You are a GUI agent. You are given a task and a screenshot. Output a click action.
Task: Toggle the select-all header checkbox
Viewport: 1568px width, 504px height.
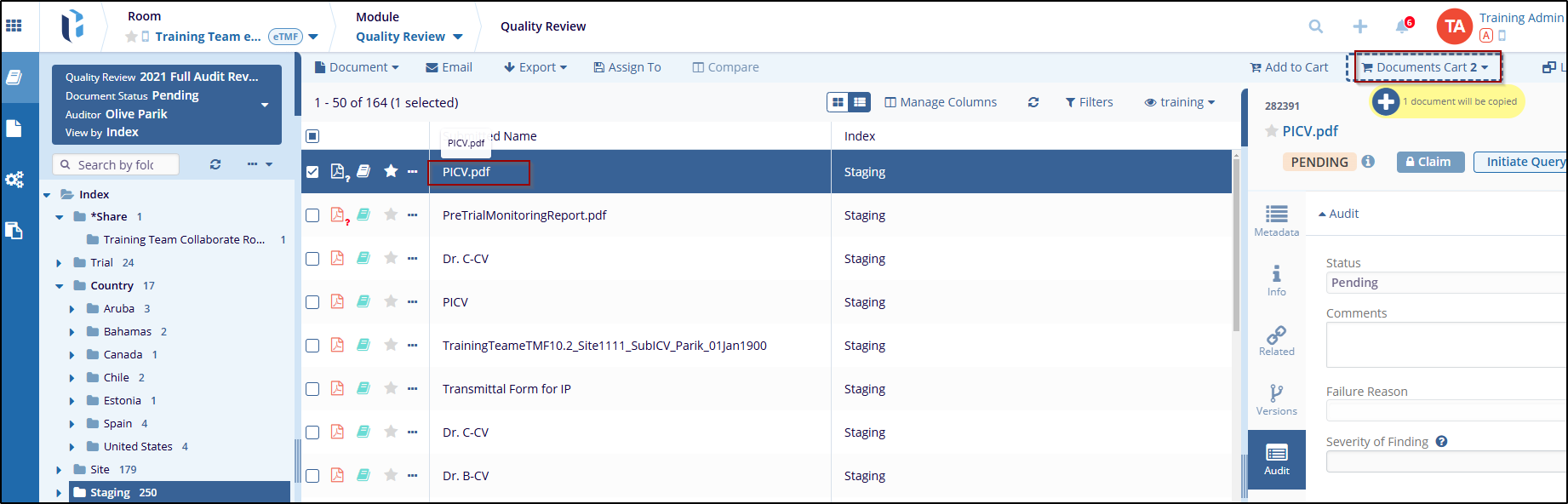312,136
